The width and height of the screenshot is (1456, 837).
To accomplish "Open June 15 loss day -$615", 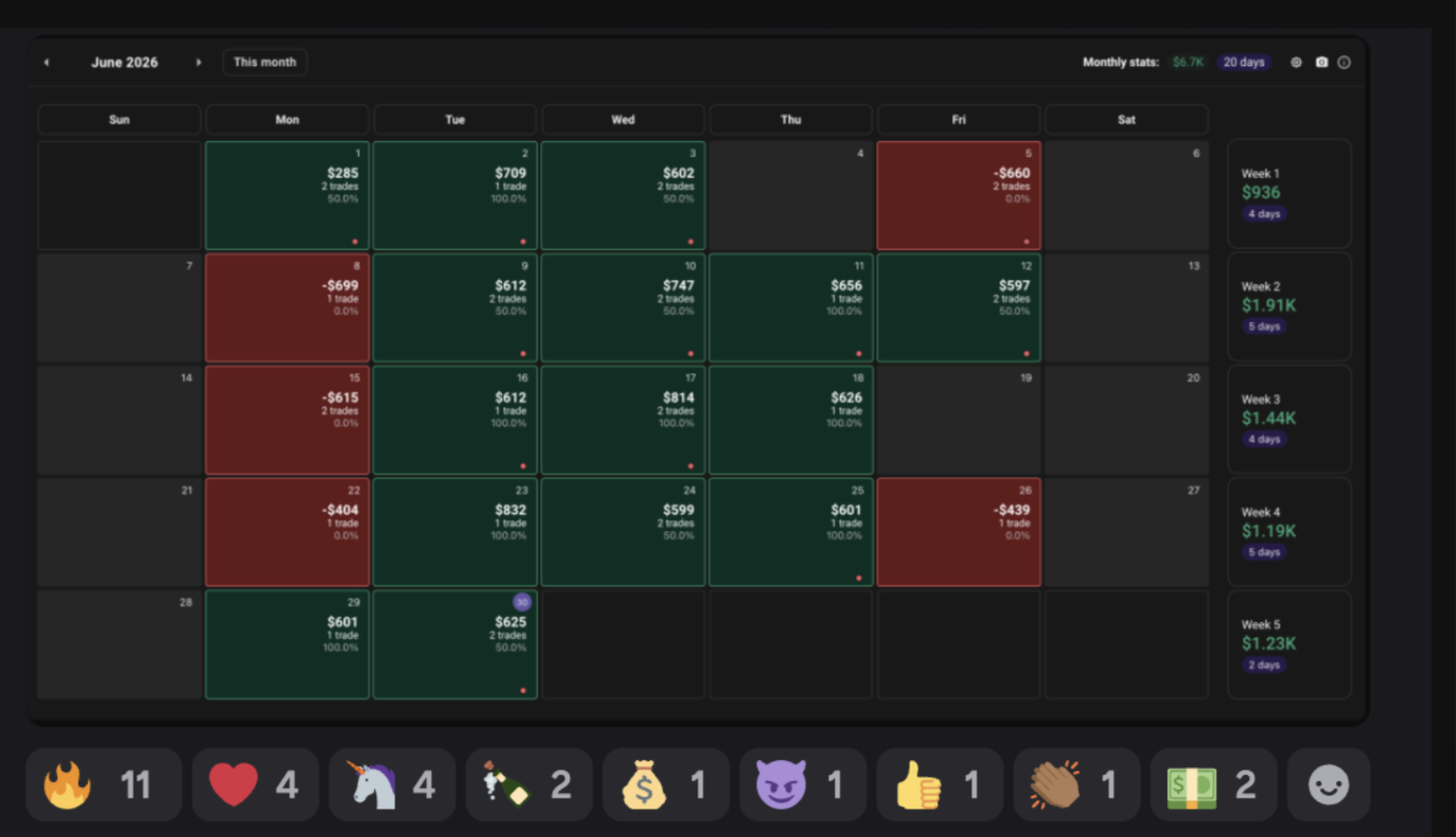I will tap(287, 420).
